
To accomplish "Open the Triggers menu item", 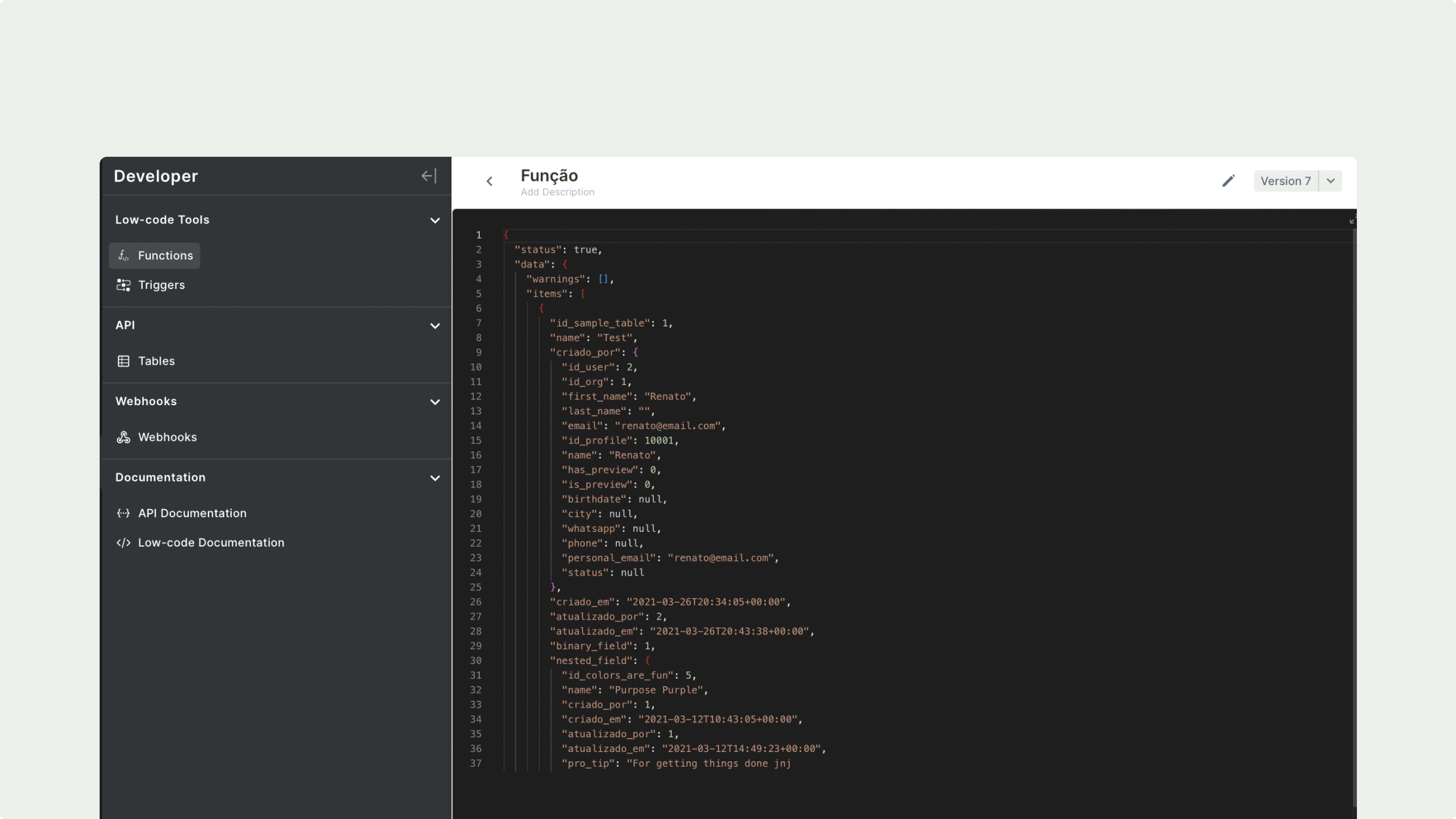I will click(161, 285).
